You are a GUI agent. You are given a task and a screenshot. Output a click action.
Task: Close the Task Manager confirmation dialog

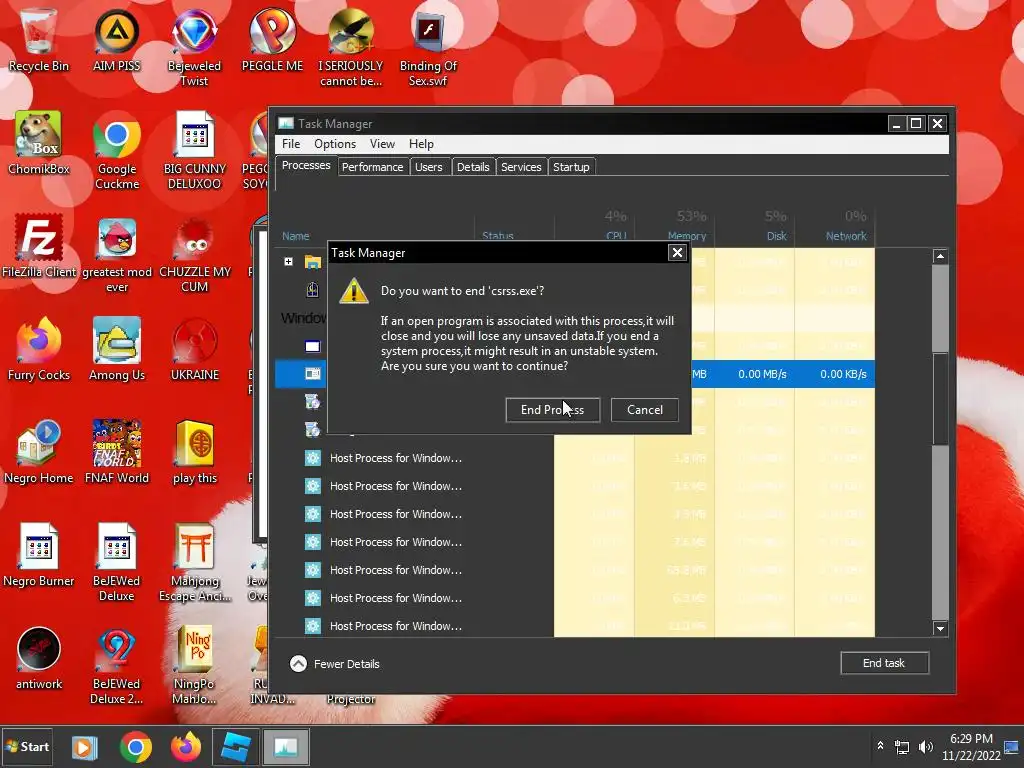677,252
